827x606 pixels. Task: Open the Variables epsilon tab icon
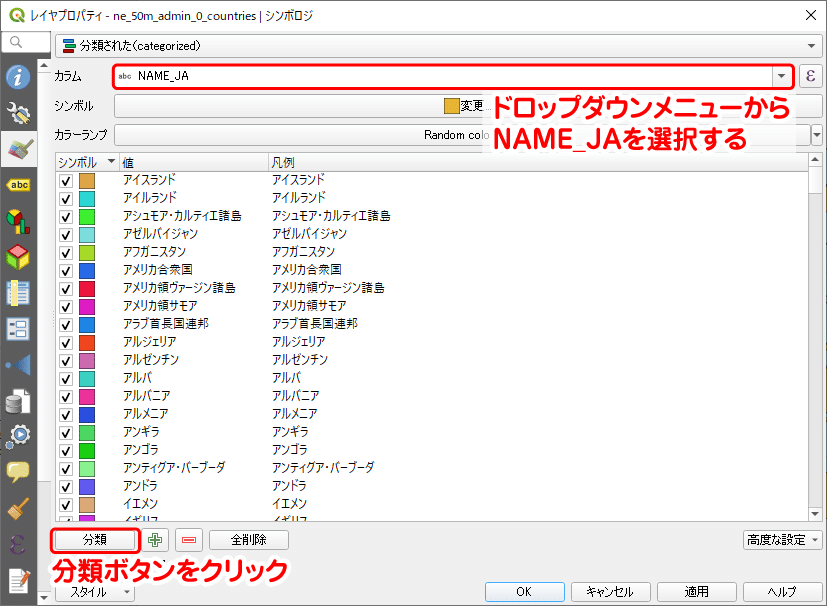click(18, 544)
